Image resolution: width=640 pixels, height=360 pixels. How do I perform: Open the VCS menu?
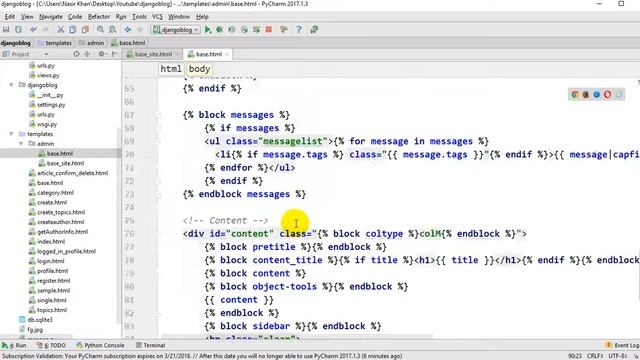[x=157, y=17]
